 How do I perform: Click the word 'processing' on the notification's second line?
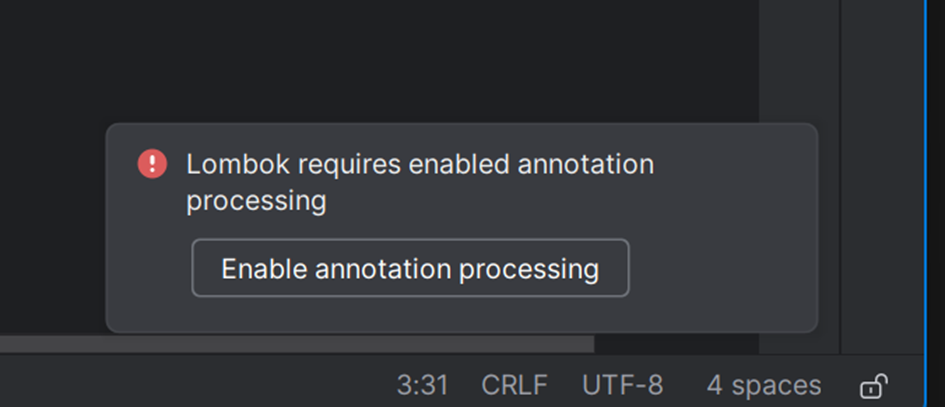[x=256, y=201]
